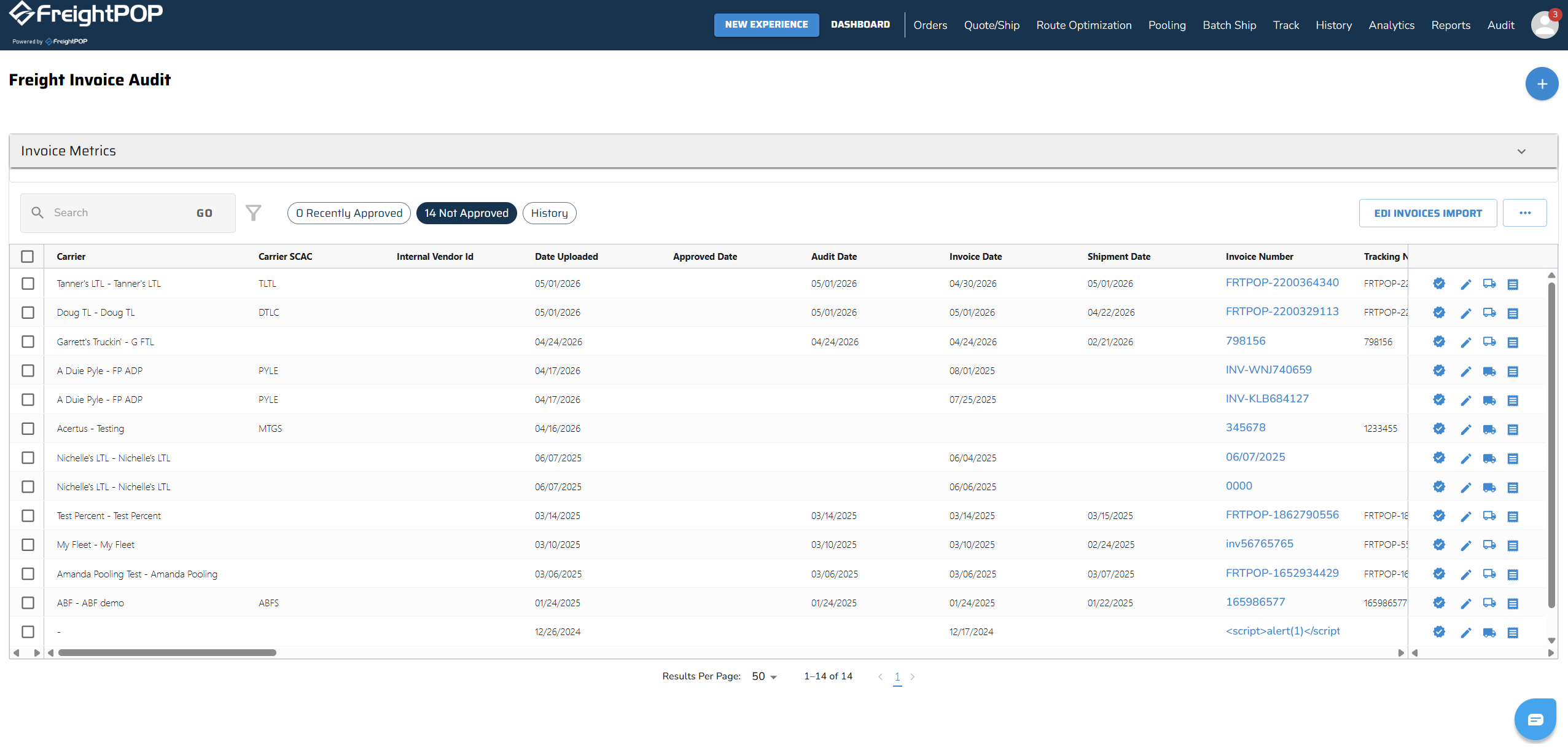Edit the ABF - ABF demo invoice
This screenshot has width=1568, height=750.
1465,603
